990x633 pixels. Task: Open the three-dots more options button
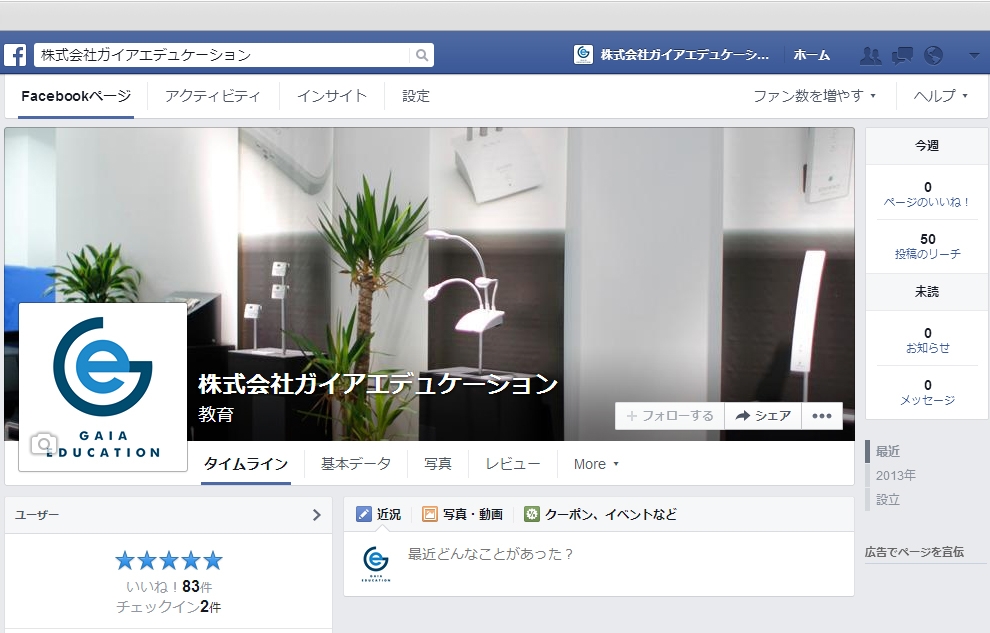click(x=821, y=416)
